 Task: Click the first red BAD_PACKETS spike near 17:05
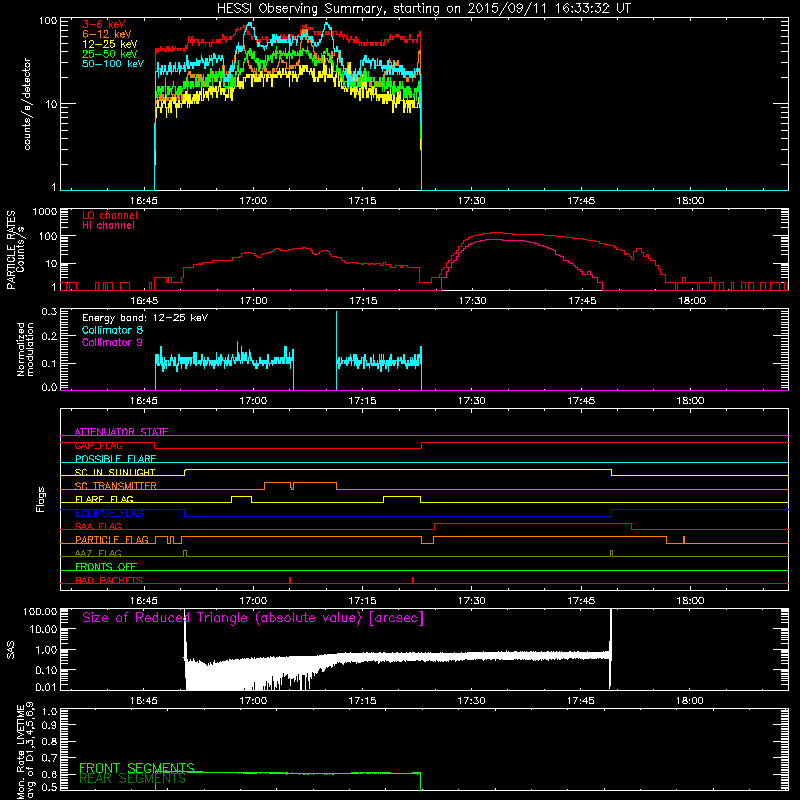(x=290, y=580)
